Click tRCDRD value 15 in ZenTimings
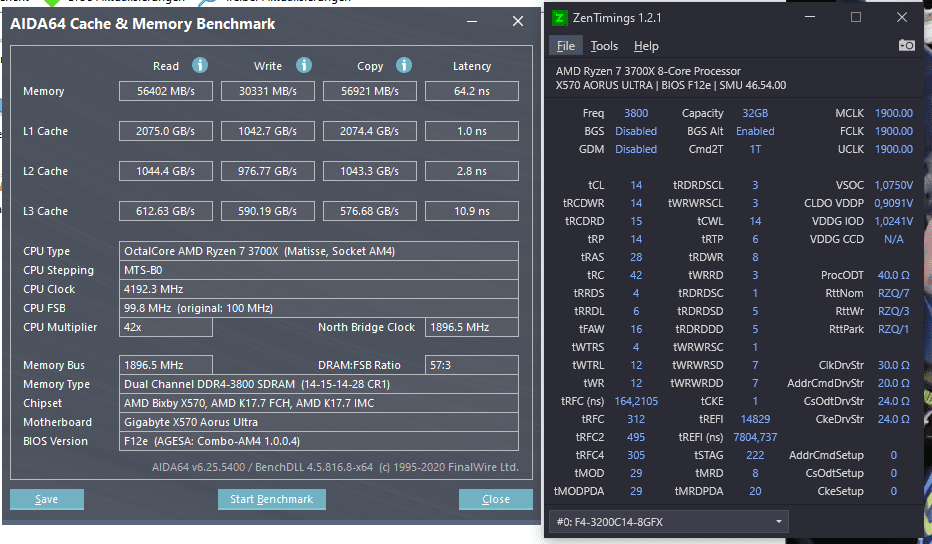 tap(636, 221)
